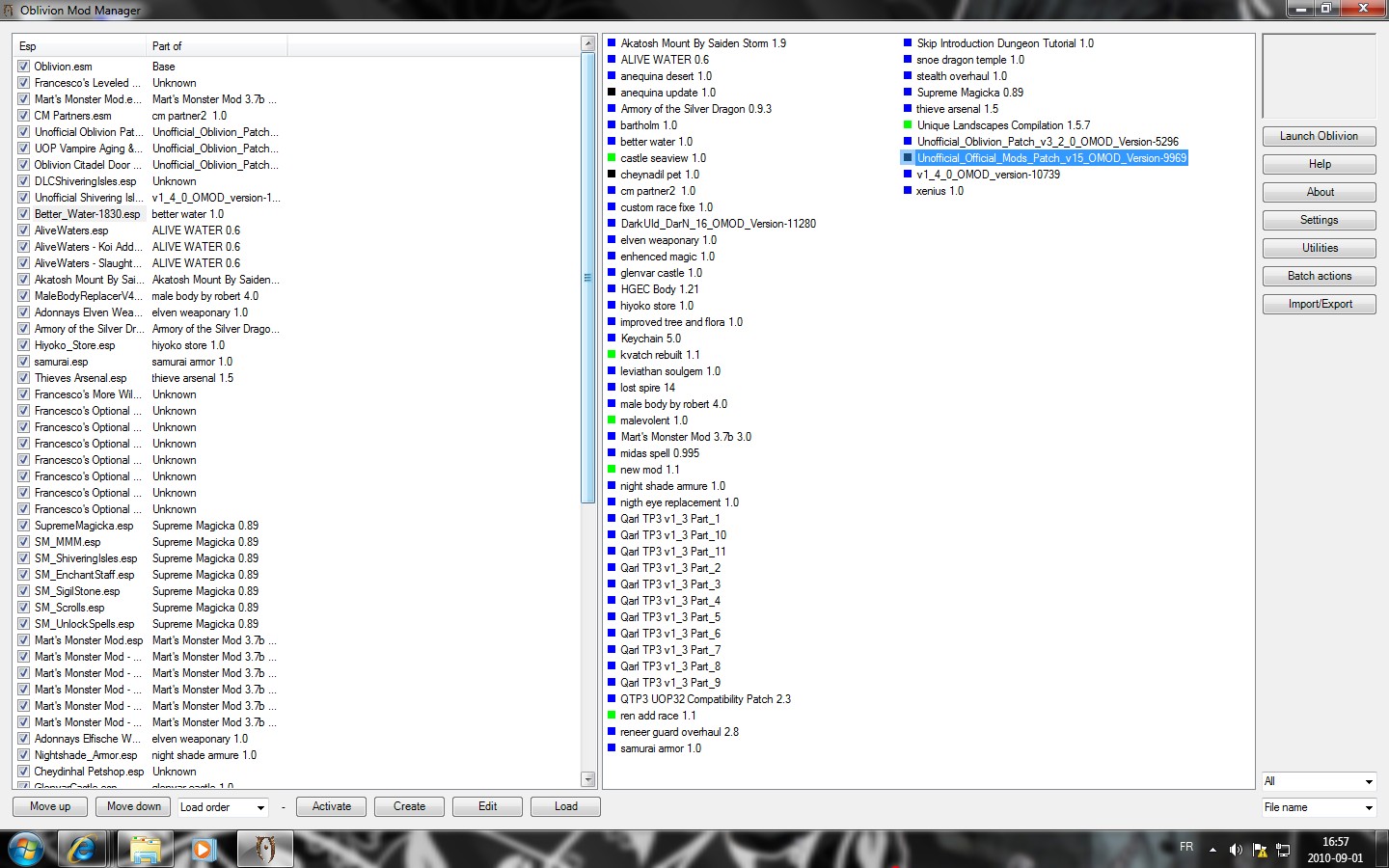Select QTP3 UOP32 Compatibility Patch 2.3 entry
Image resolution: width=1389 pixels, height=868 pixels.
[705, 699]
